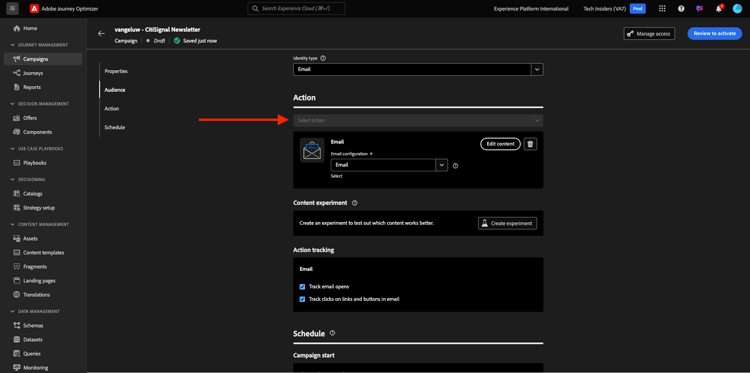Click Experience Platform International in the header
The width and height of the screenshot is (750, 373).
point(531,9)
